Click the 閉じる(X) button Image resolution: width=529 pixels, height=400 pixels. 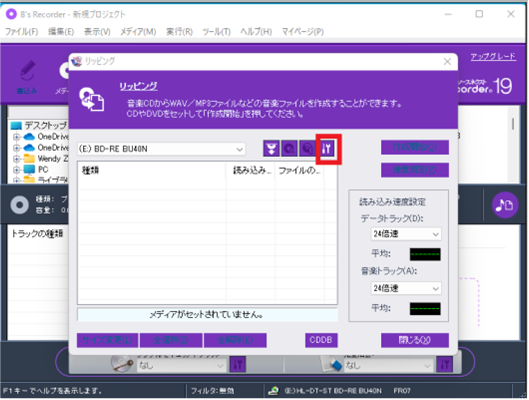(x=415, y=340)
